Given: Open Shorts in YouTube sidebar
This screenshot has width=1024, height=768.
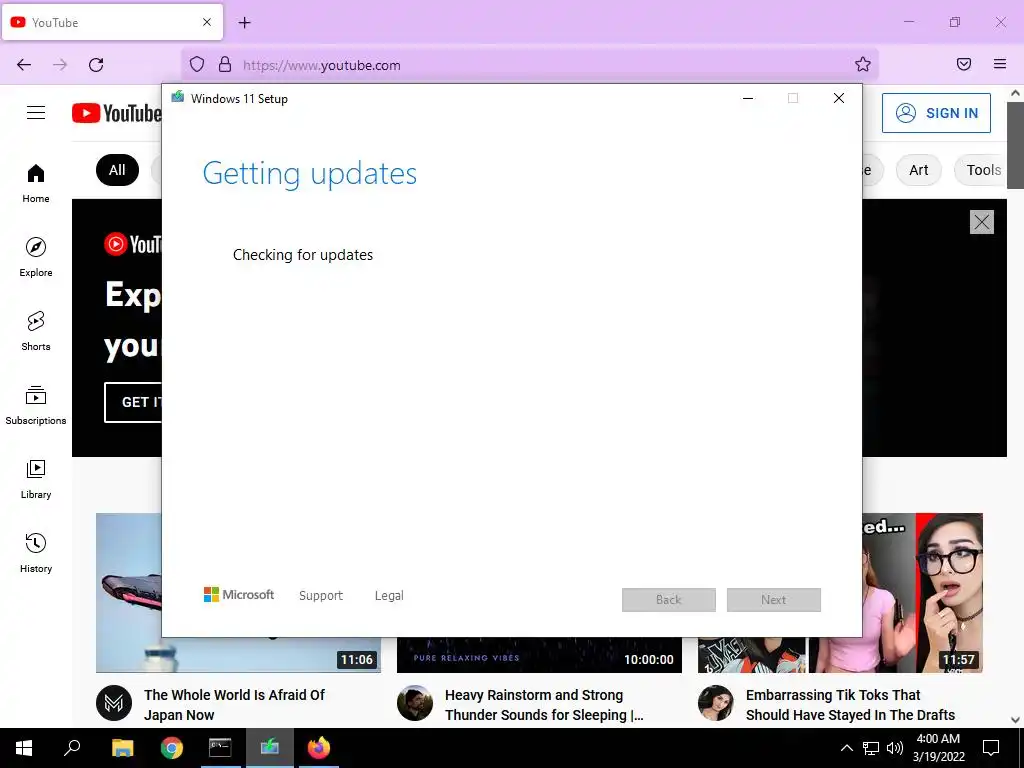Looking at the screenshot, I should point(36,331).
